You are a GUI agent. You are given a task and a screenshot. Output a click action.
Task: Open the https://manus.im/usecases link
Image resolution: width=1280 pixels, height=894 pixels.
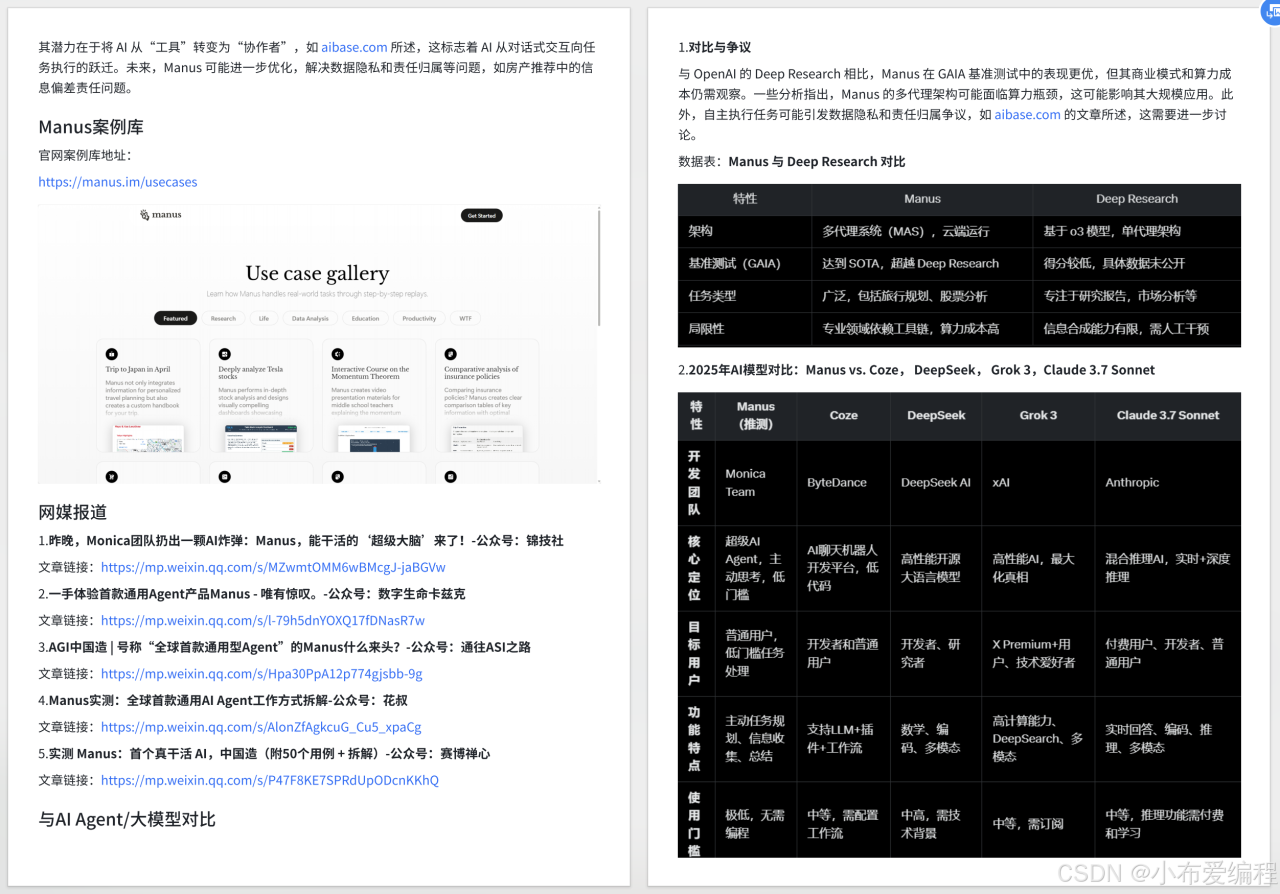[118, 182]
